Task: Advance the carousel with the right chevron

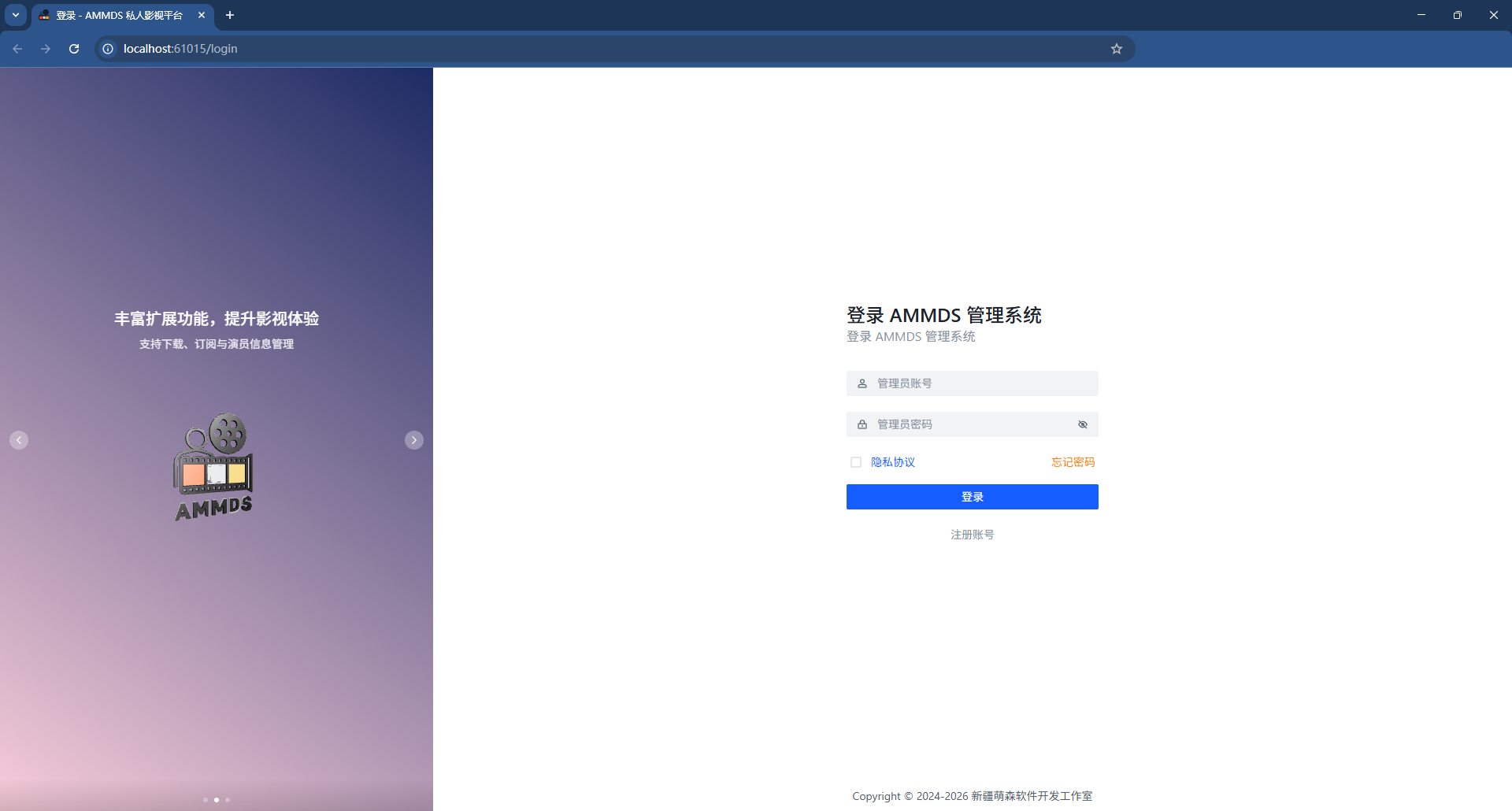Action: pos(413,439)
